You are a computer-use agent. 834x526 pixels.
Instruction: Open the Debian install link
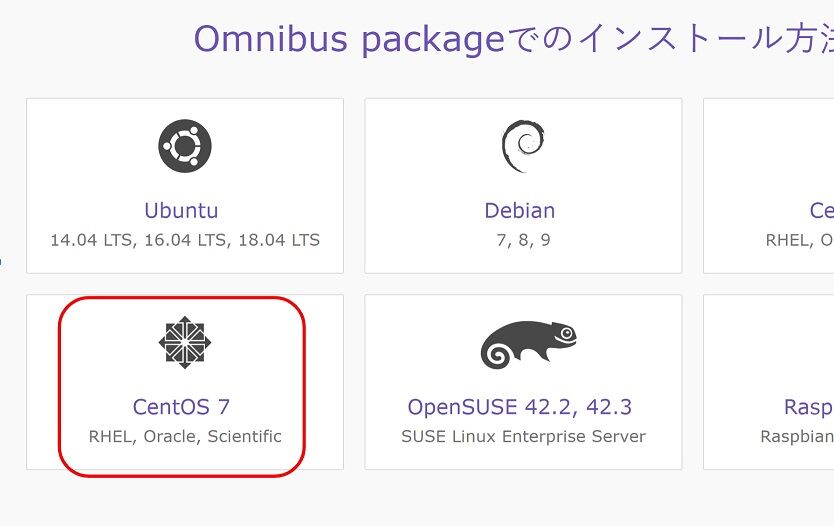(520, 211)
